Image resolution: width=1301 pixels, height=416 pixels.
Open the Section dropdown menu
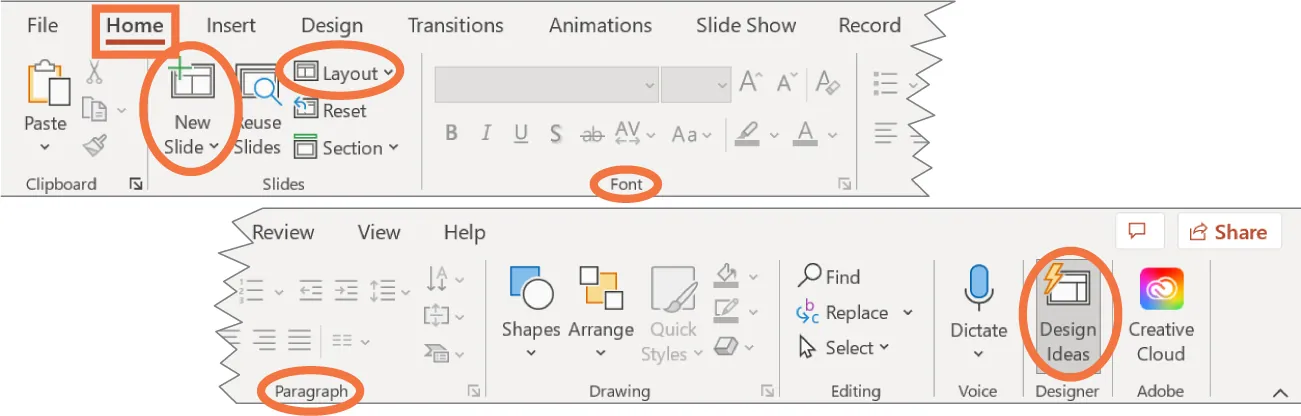(x=346, y=148)
